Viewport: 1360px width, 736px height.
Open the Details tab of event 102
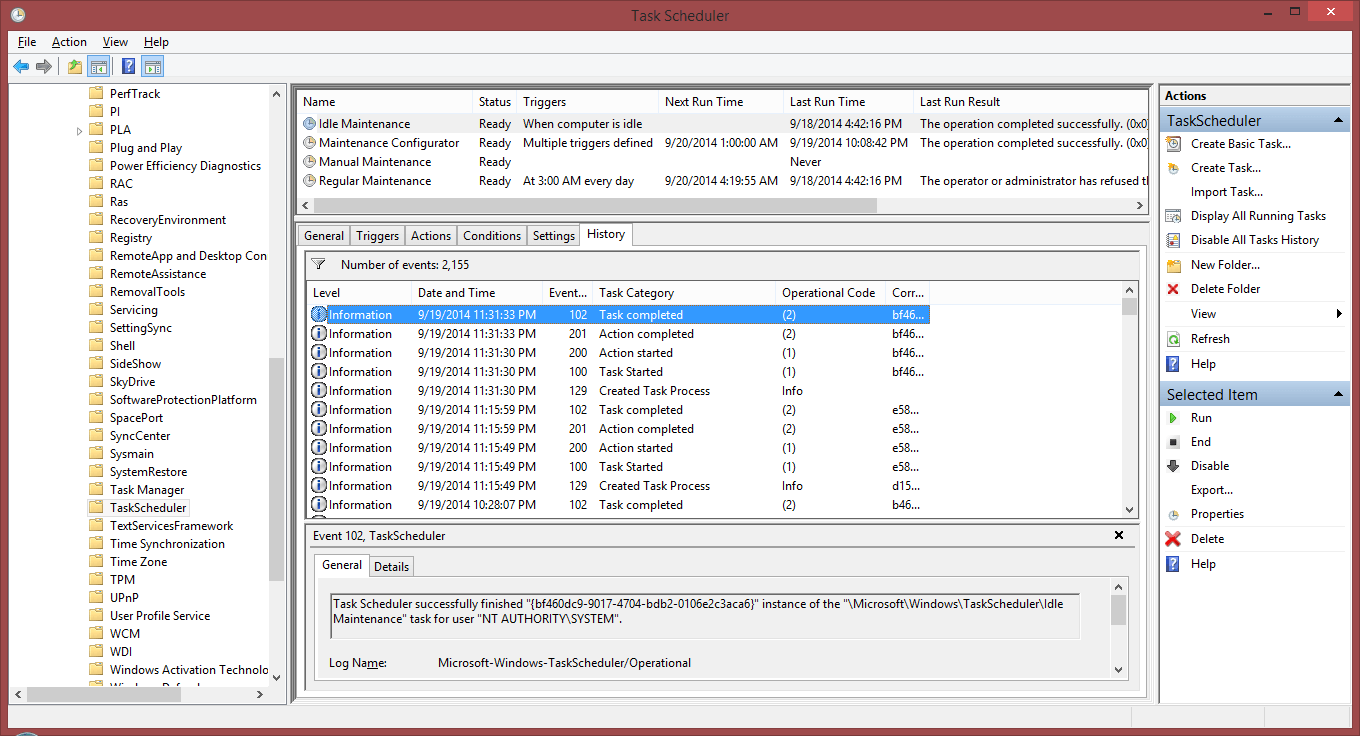391,567
